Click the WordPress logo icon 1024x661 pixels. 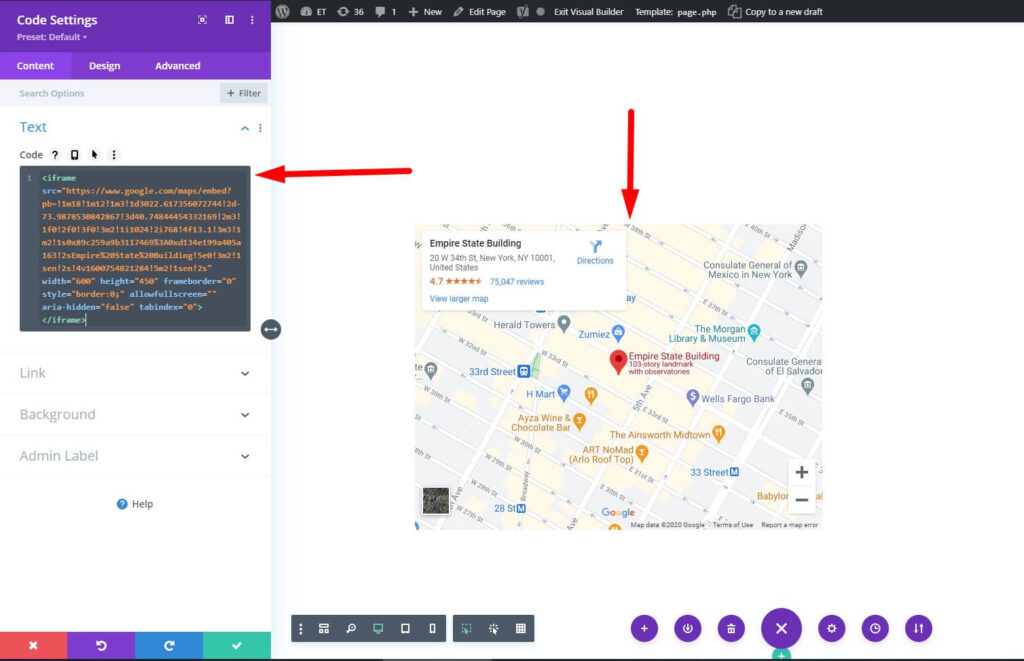[283, 12]
